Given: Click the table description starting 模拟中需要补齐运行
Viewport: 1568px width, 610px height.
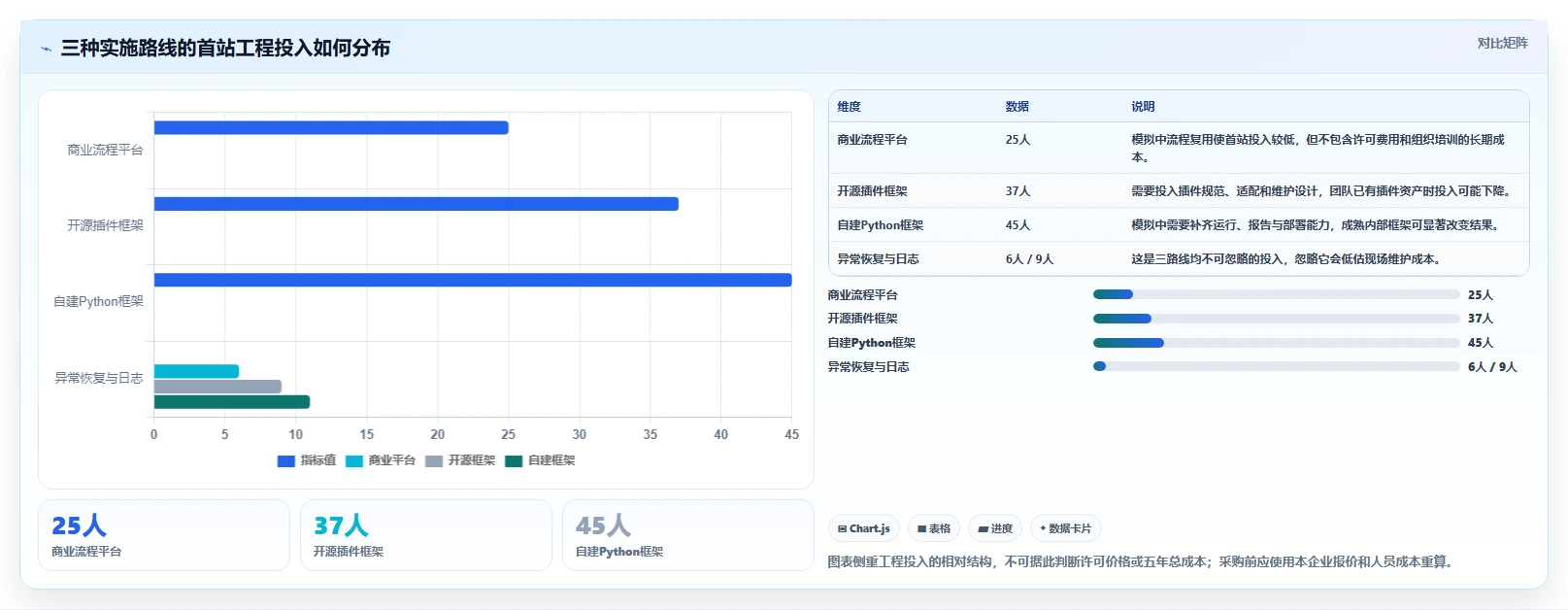Looking at the screenshot, I should [x=1317, y=225].
